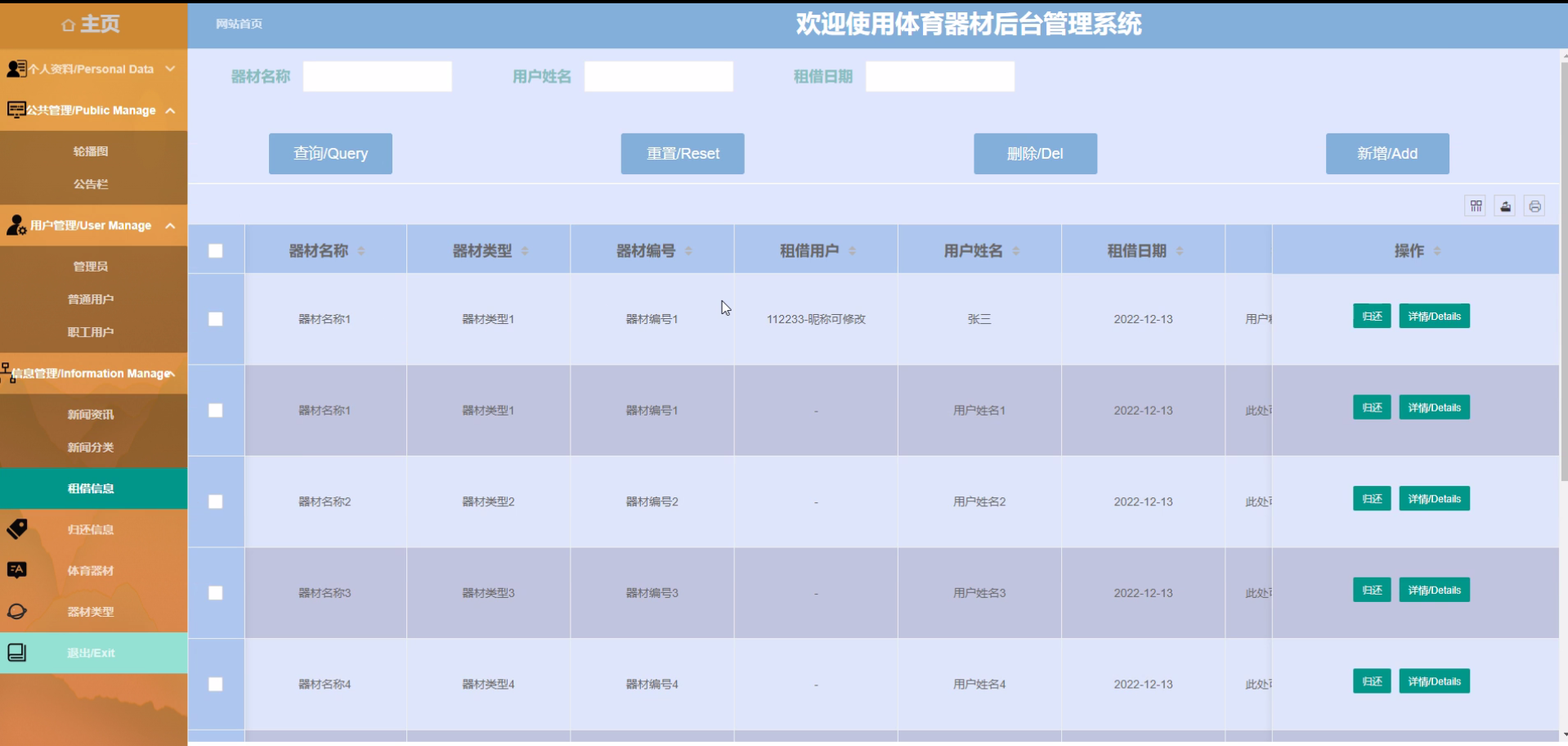Check the row for user 张三
Screen dimensions: 1568x746
point(216,319)
